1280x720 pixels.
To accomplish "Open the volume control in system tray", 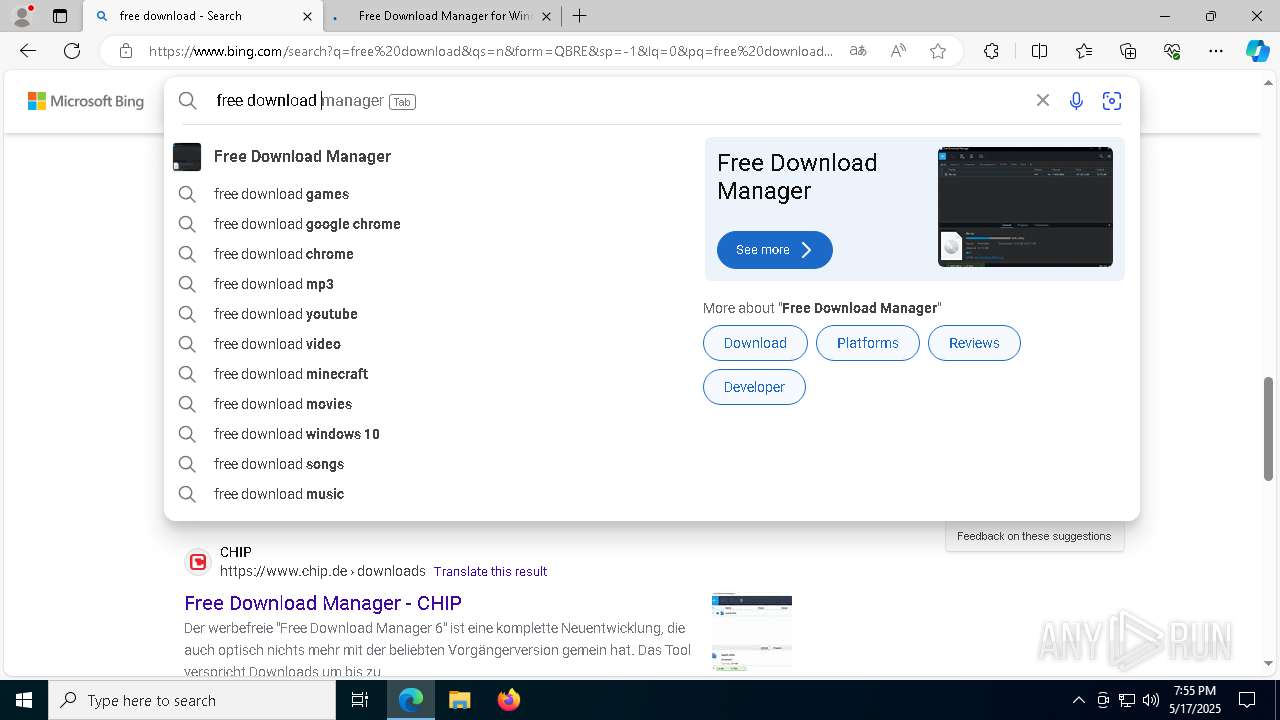I will click(x=1151, y=700).
